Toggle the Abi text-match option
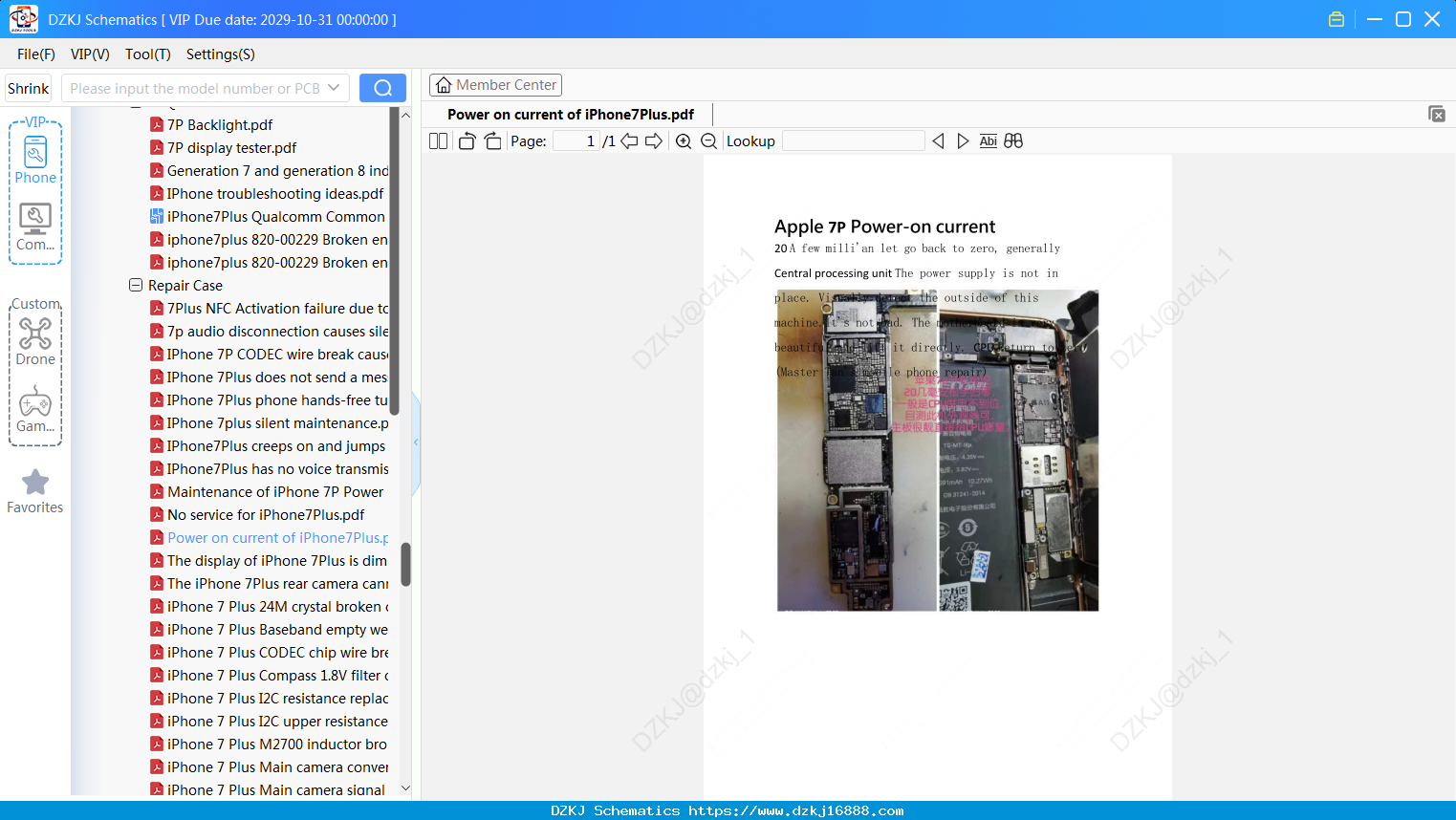The image size is (1456, 820). [989, 141]
